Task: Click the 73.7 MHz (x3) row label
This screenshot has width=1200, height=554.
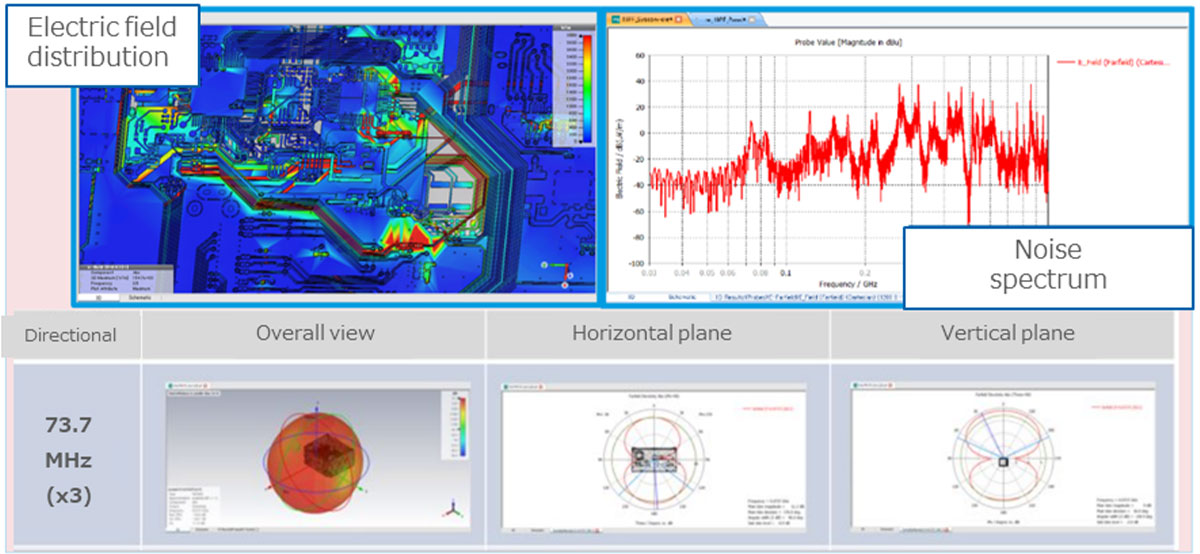Action: pos(69,460)
